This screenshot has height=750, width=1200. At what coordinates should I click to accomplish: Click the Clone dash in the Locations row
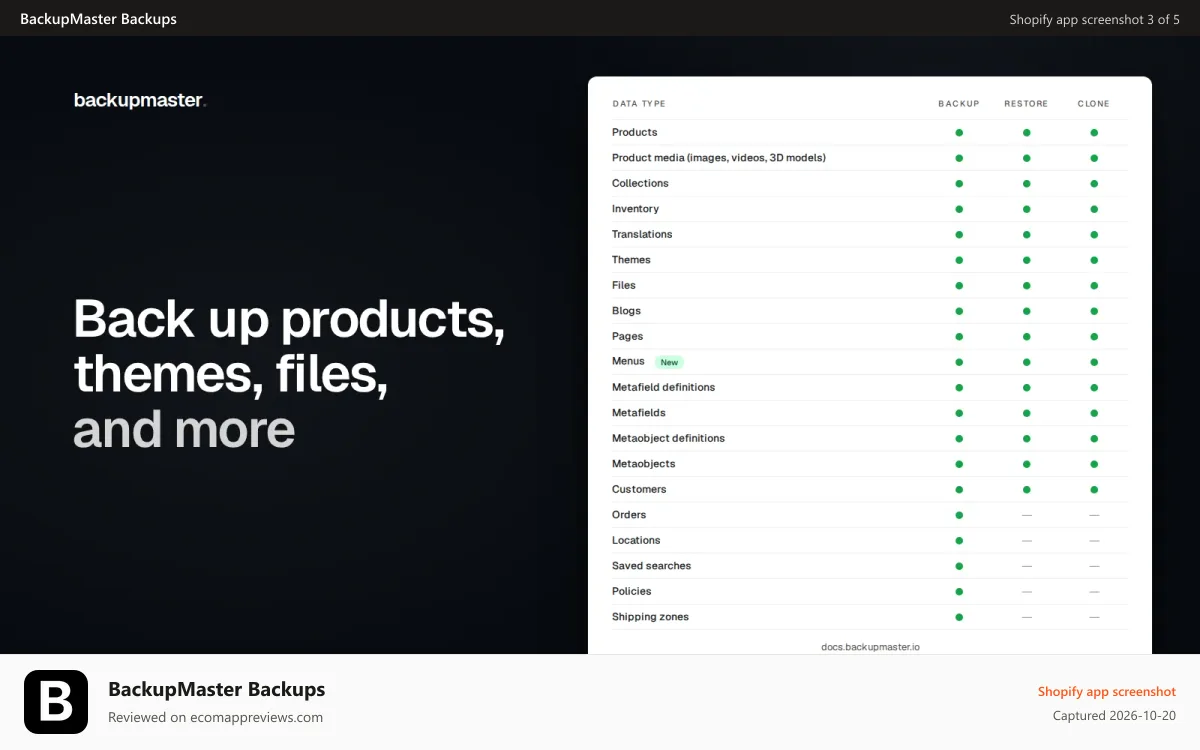[1094, 540]
